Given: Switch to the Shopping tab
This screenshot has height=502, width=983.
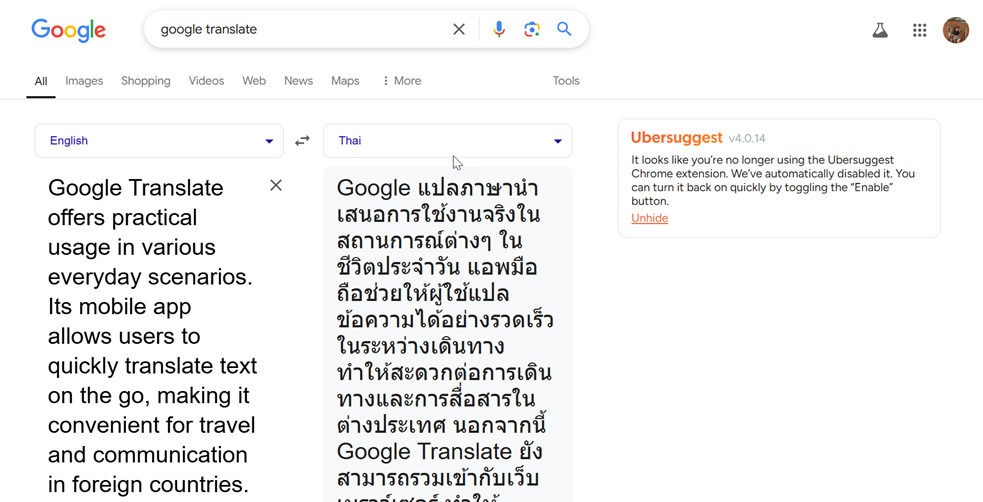Looking at the screenshot, I should point(145,81).
